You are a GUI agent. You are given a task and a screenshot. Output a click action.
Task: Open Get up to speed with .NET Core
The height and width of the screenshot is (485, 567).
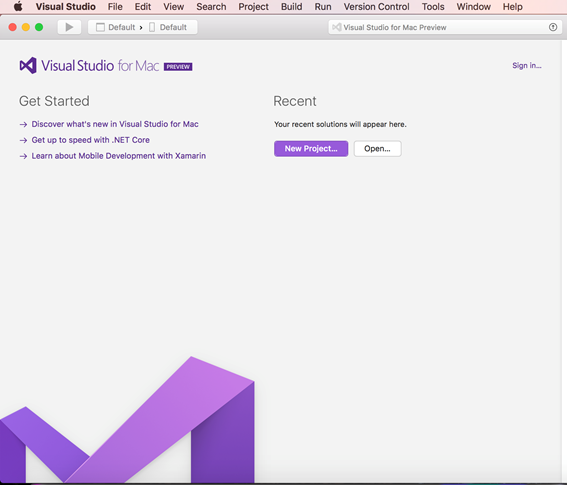click(x=90, y=140)
